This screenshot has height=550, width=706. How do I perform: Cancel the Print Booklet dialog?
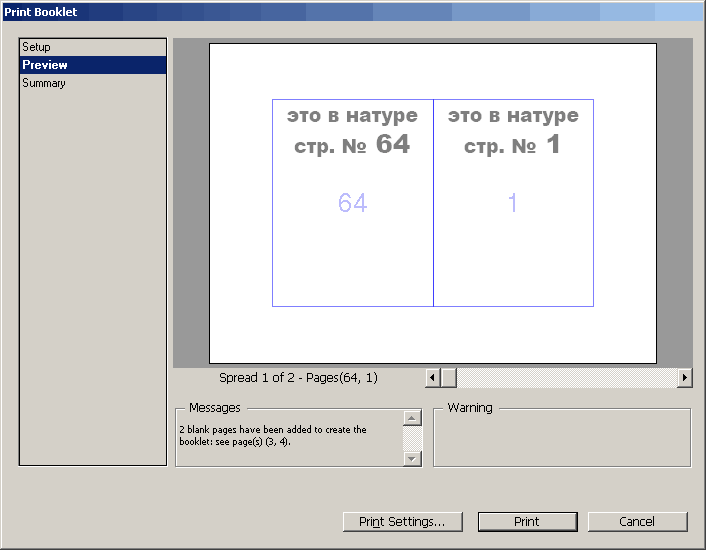[637, 522]
